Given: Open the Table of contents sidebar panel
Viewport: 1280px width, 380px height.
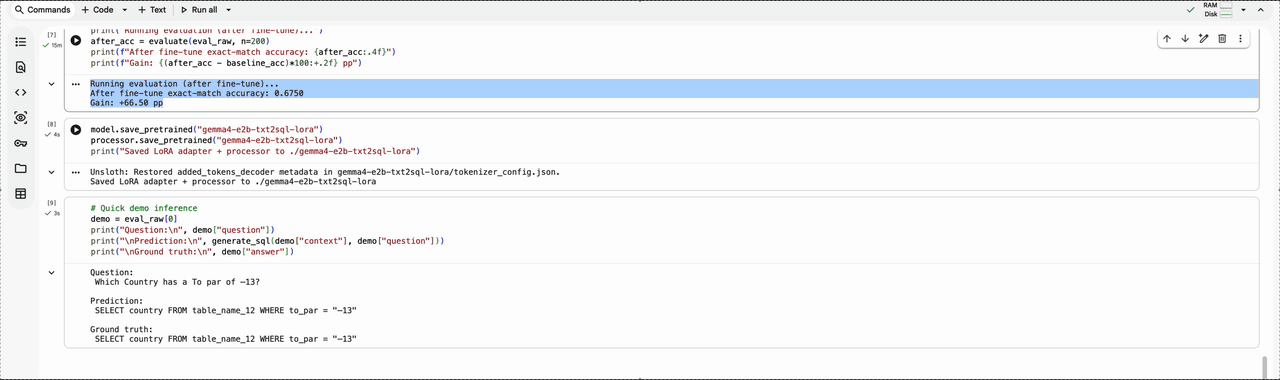Looking at the screenshot, I should 20,42.
